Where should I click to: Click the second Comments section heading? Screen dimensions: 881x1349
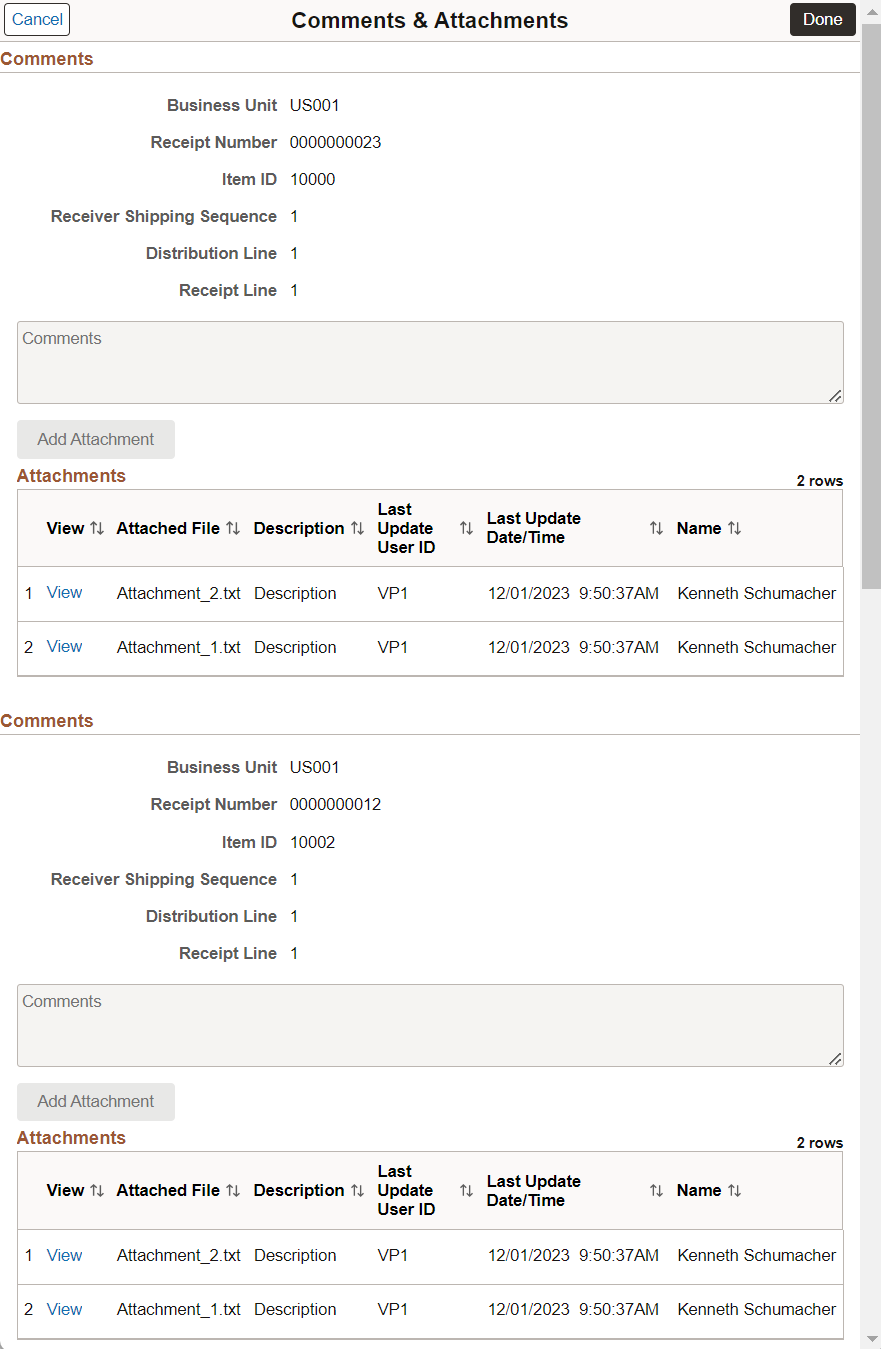tap(47, 721)
